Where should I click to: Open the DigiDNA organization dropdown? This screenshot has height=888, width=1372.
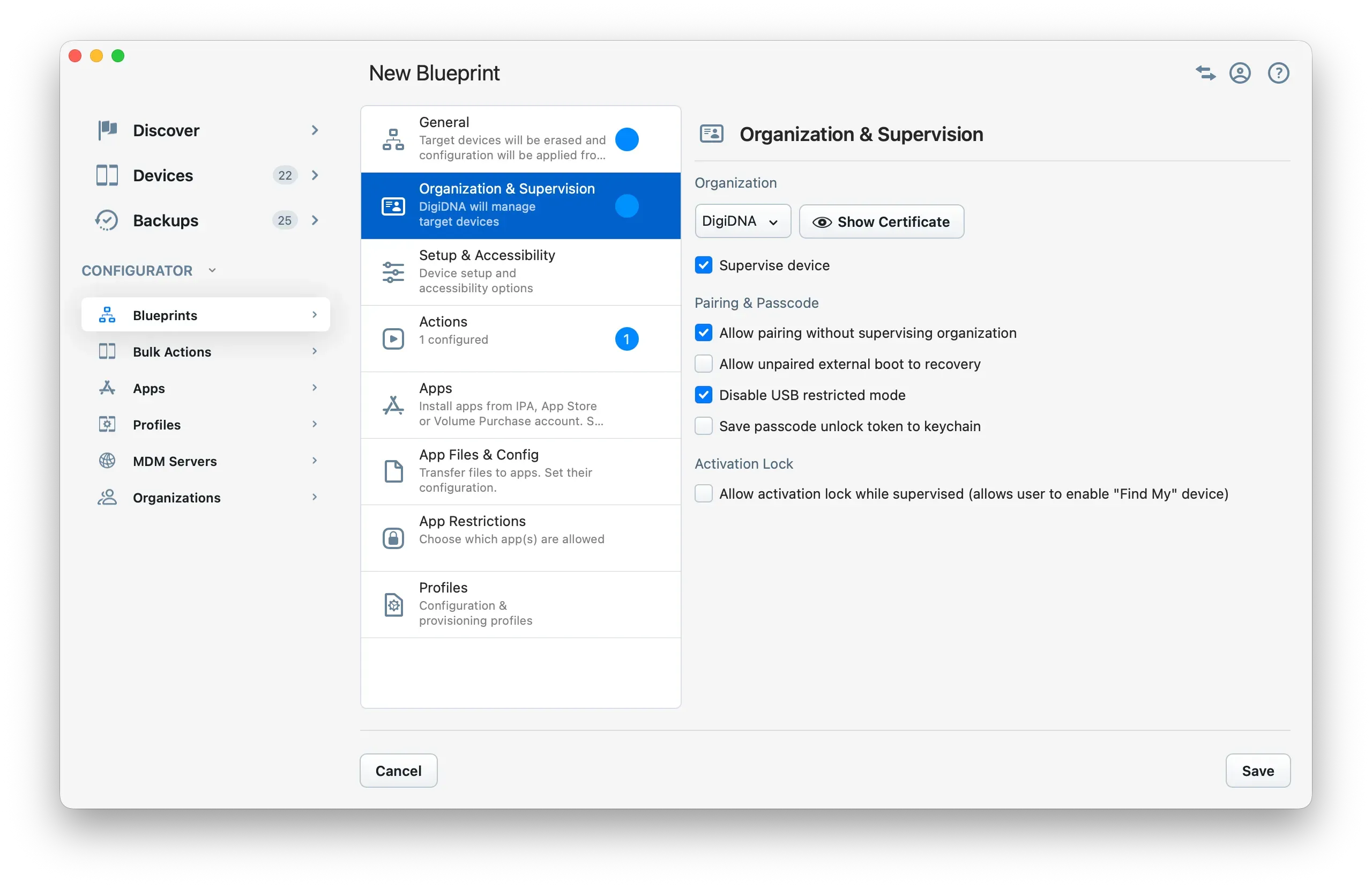[x=742, y=221]
